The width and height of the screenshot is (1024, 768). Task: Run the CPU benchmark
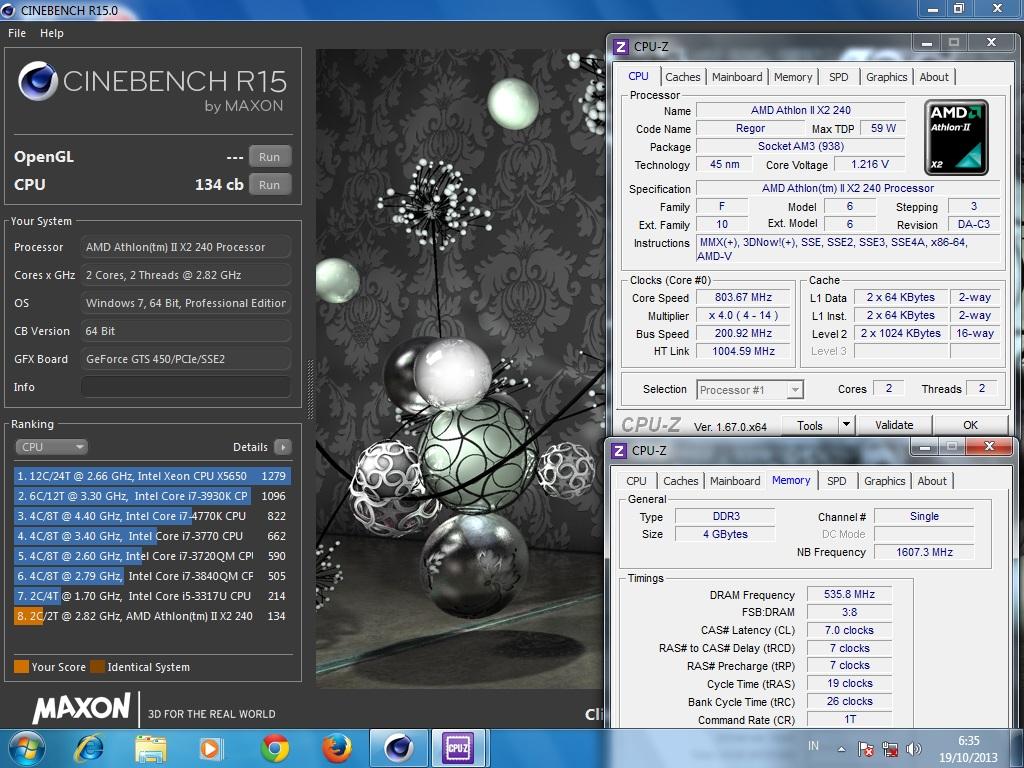coord(270,185)
